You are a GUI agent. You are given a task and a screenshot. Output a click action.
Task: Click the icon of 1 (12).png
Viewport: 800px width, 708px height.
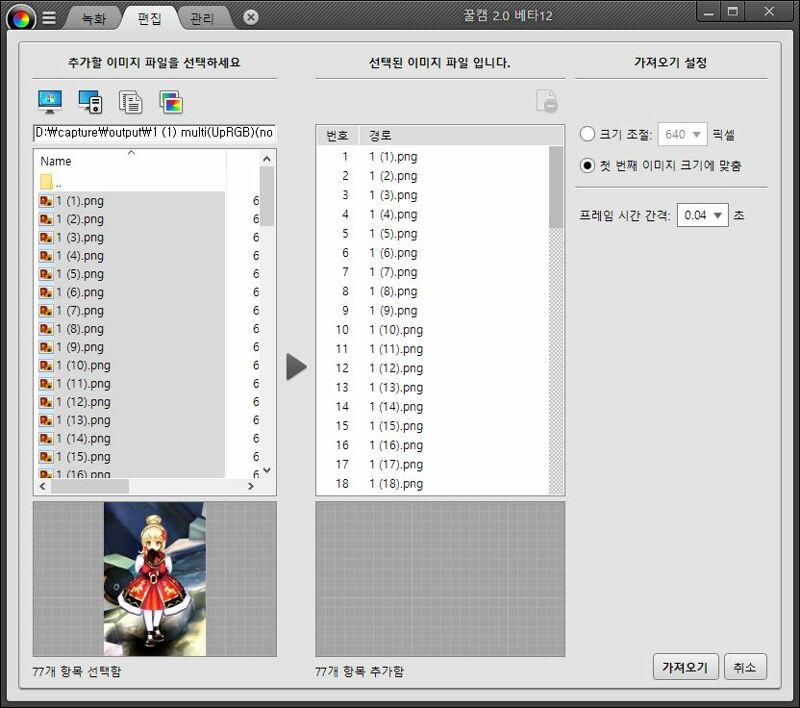[x=46, y=402]
